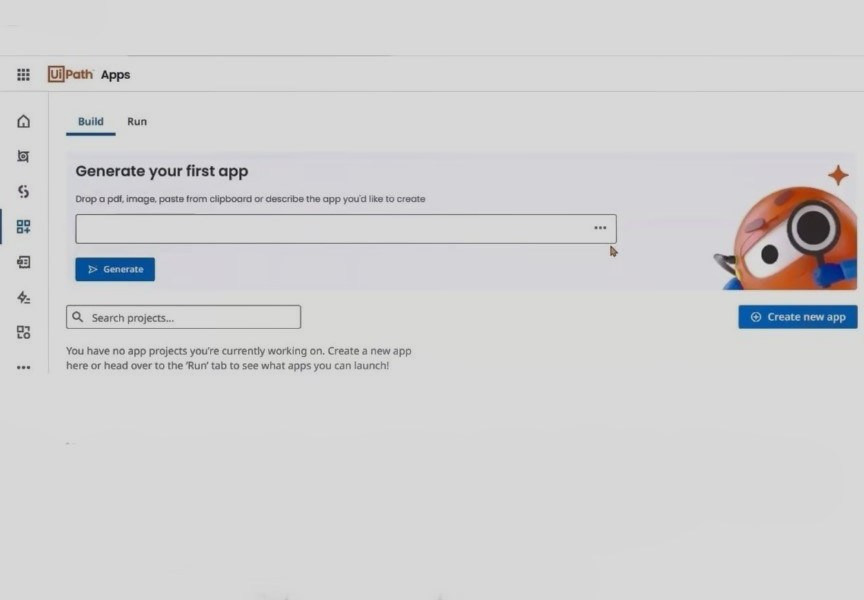Select the Build tab
The image size is (864, 600).
(x=90, y=121)
